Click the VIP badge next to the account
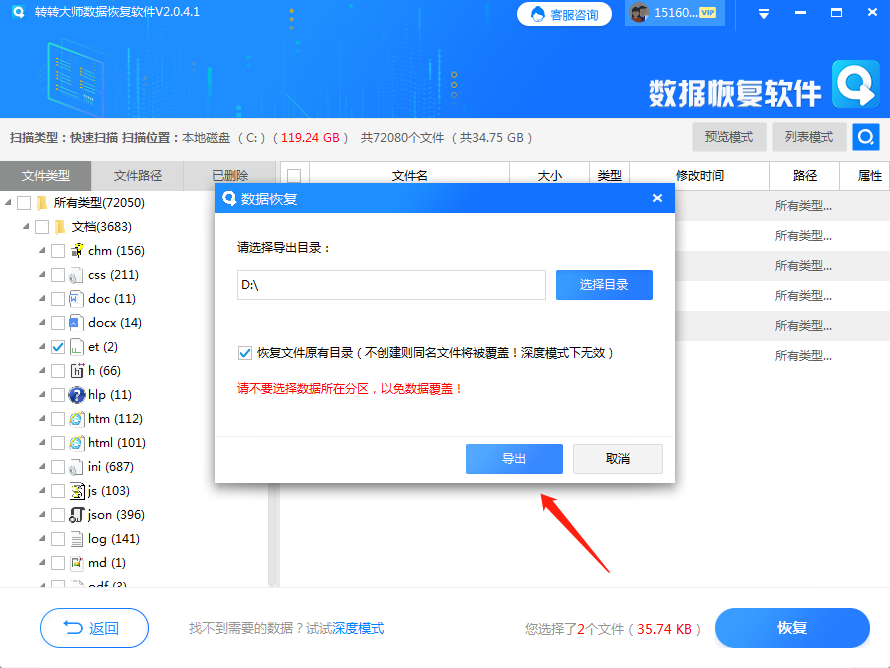Viewport: 890px width, 668px height. [707, 13]
